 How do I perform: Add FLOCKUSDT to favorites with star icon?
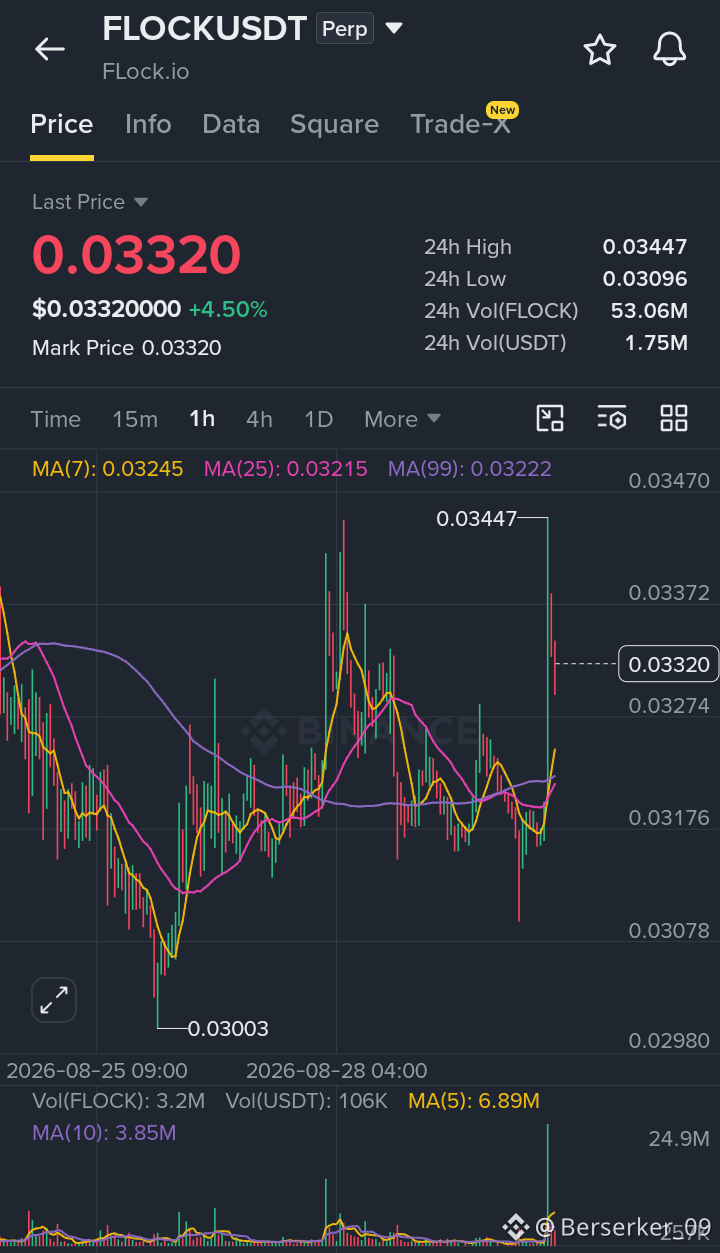pyautogui.click(x=599, y=49)
